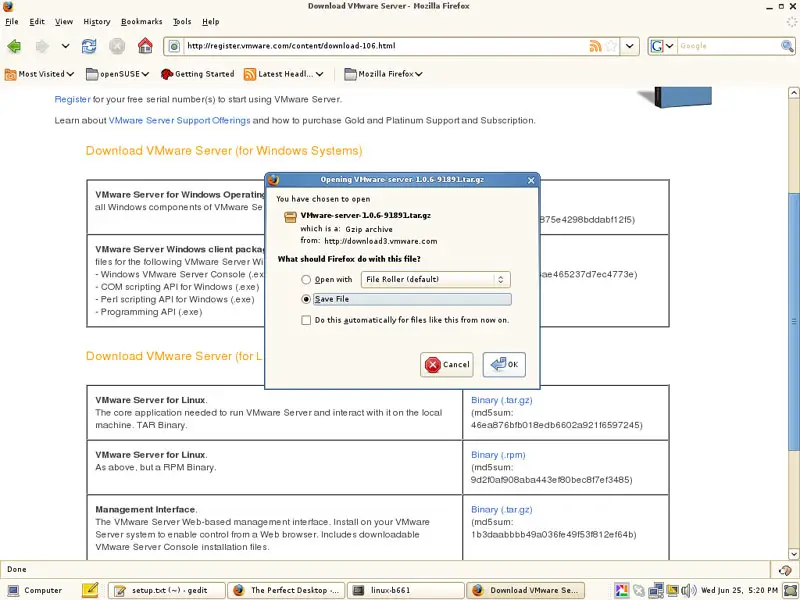Click the scrollbar down arrow

pyautogui.click(x=793, y=554)
